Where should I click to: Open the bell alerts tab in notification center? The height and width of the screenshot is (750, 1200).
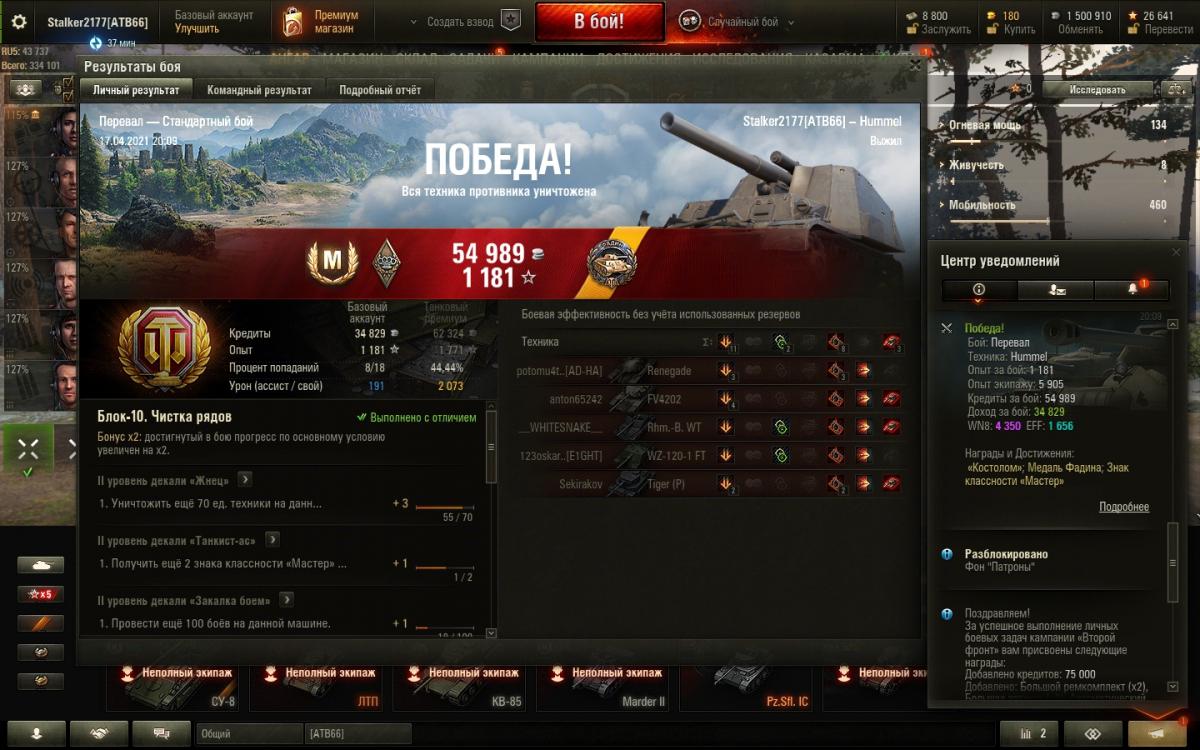pos(1133,289)
